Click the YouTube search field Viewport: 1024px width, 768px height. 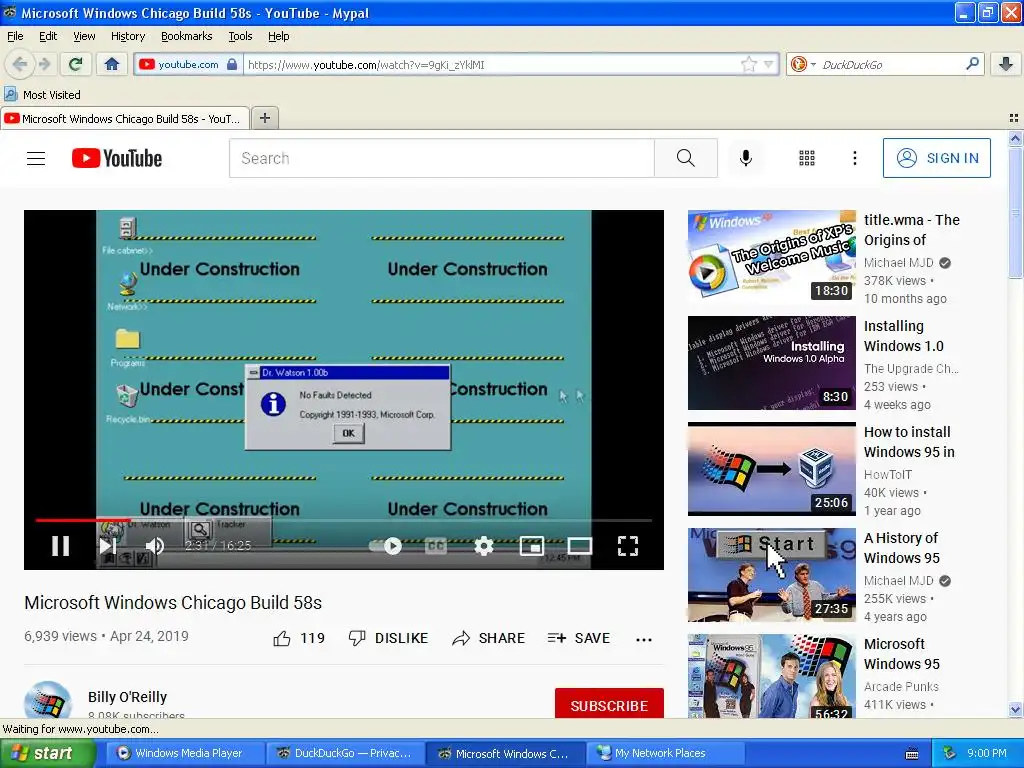pyautogui.click(x=441, y=158)
